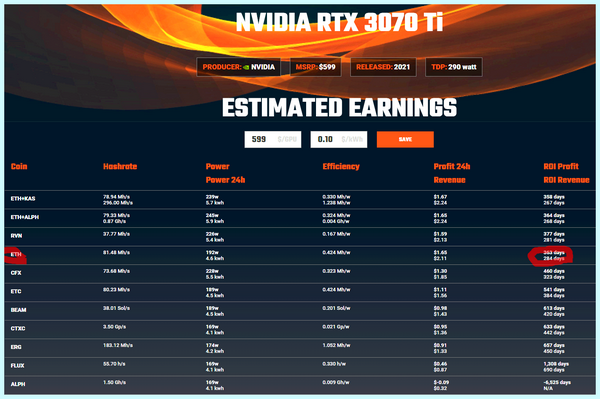
Task: Click the 0.009 Gh/w efficiency for ALPH
Action: click(336, 382)
